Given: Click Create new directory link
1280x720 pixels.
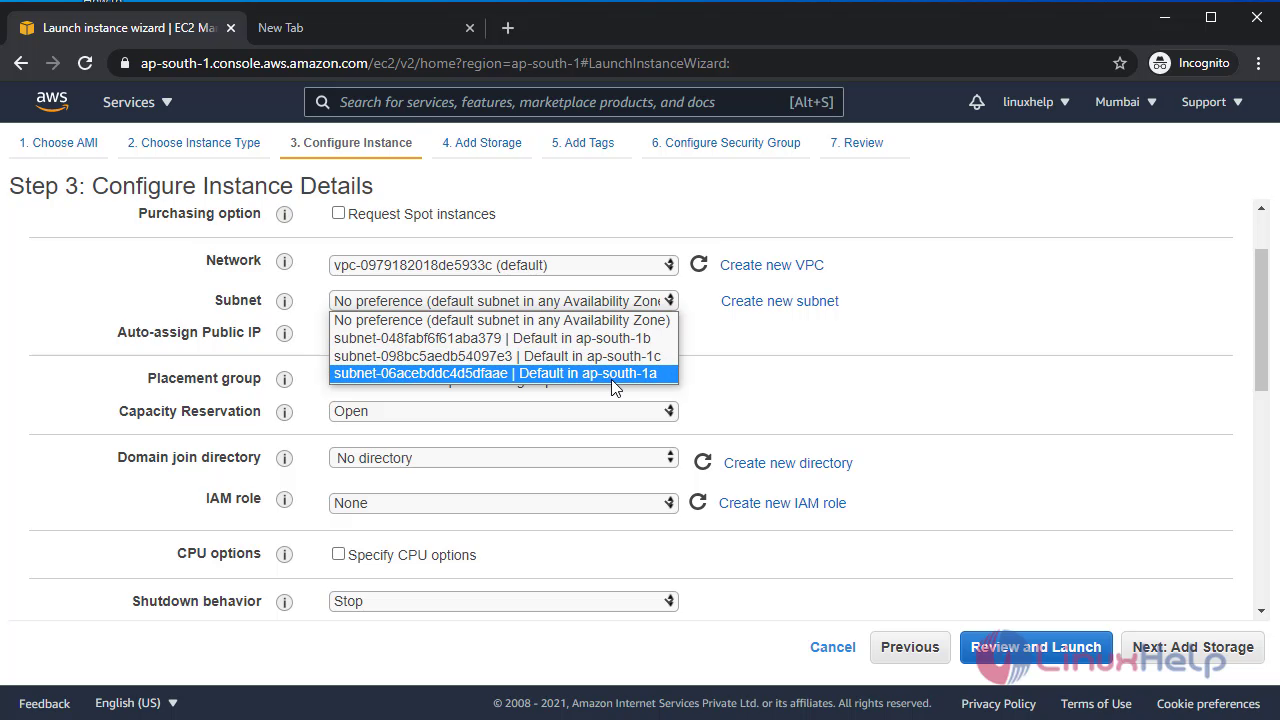Looking at the screenshot, I should point(788,463).
